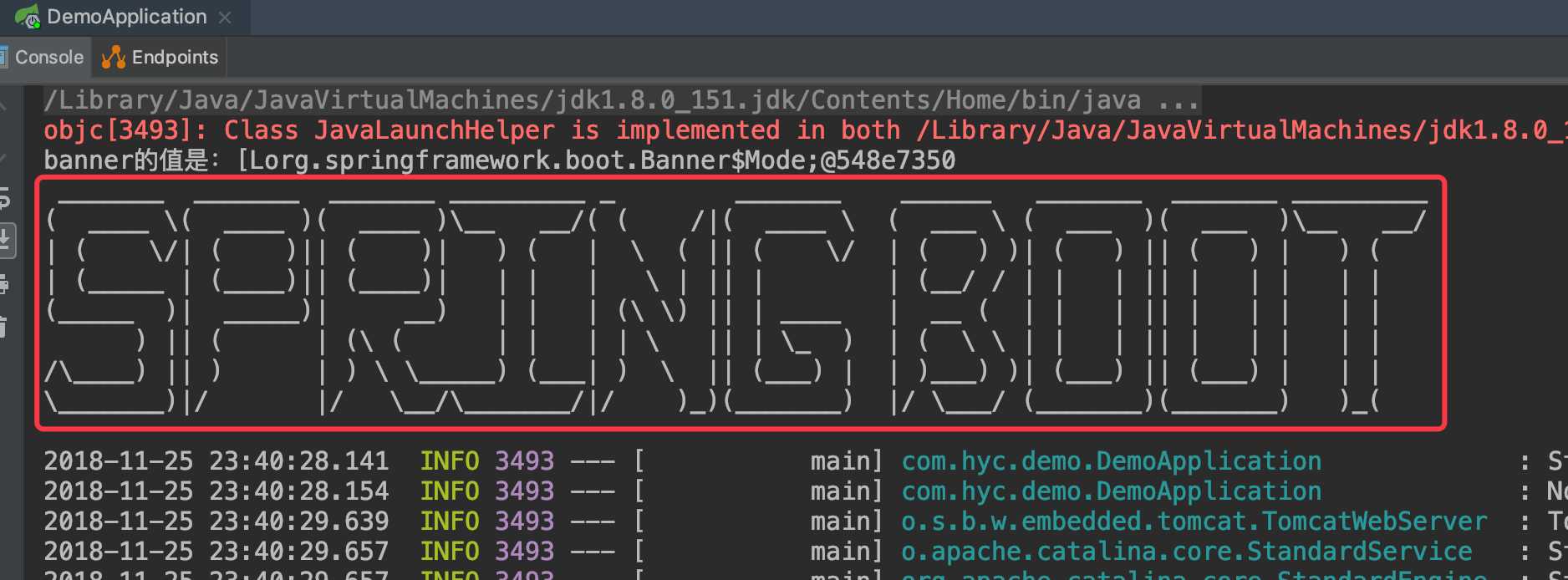The width and height of the screenshot is (1568, 580).
Task: Click the objc[3493] JavaLaunchHelper error line
Action: (806, 130)
